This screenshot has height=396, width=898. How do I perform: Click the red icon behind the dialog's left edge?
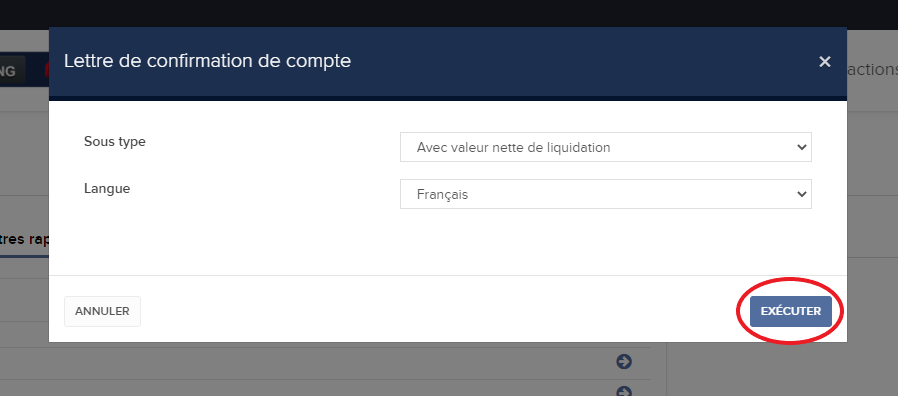tap(46, 70)
